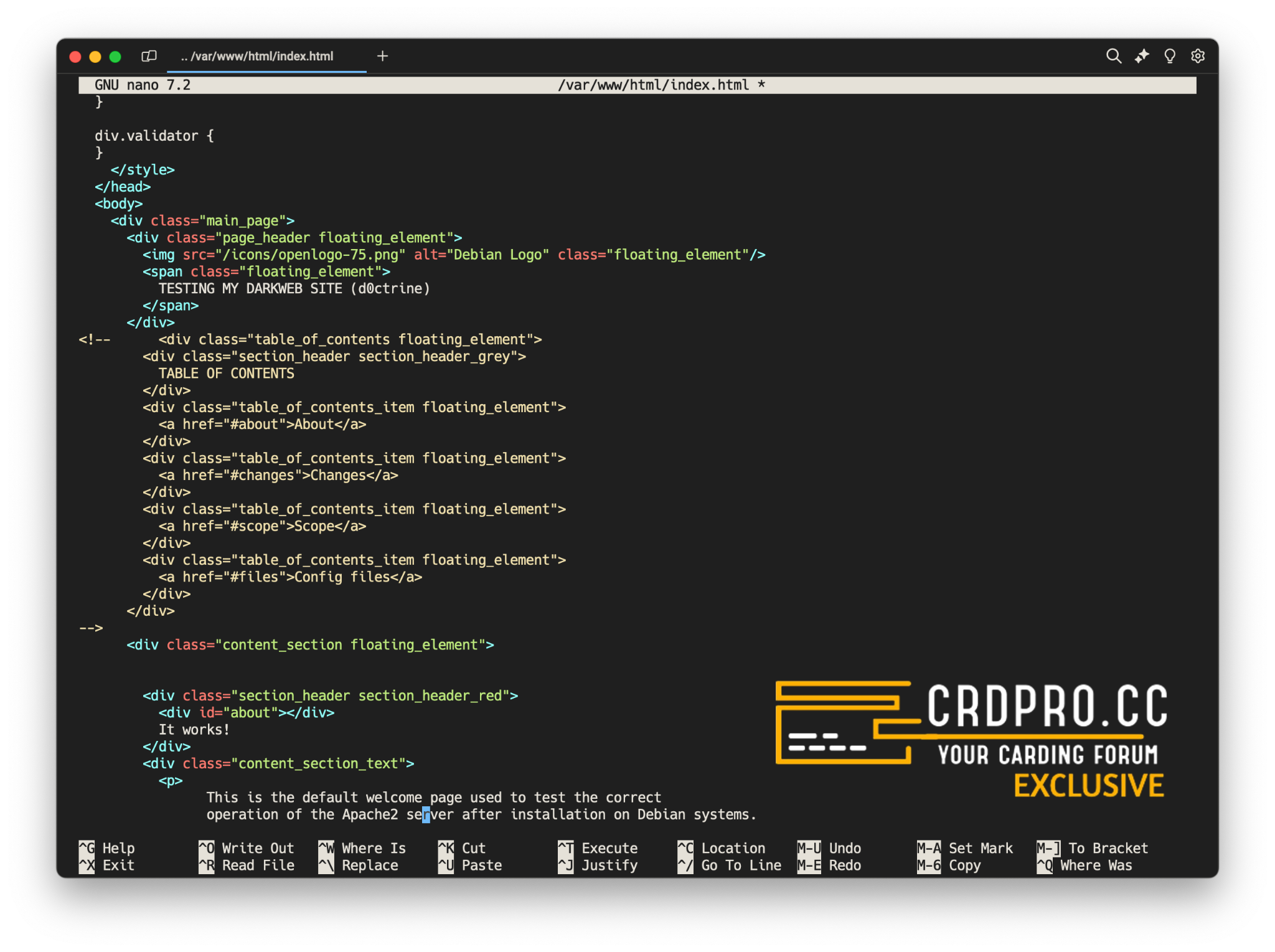Click the ^G Help shortcut

click(106, 848)
